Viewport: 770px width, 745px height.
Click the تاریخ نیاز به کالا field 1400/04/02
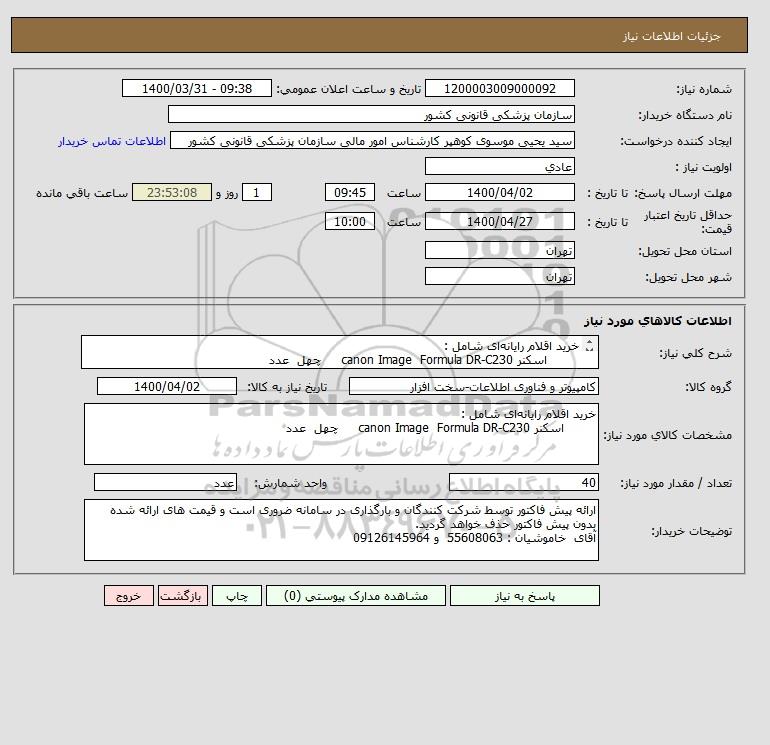coord(167,387)
